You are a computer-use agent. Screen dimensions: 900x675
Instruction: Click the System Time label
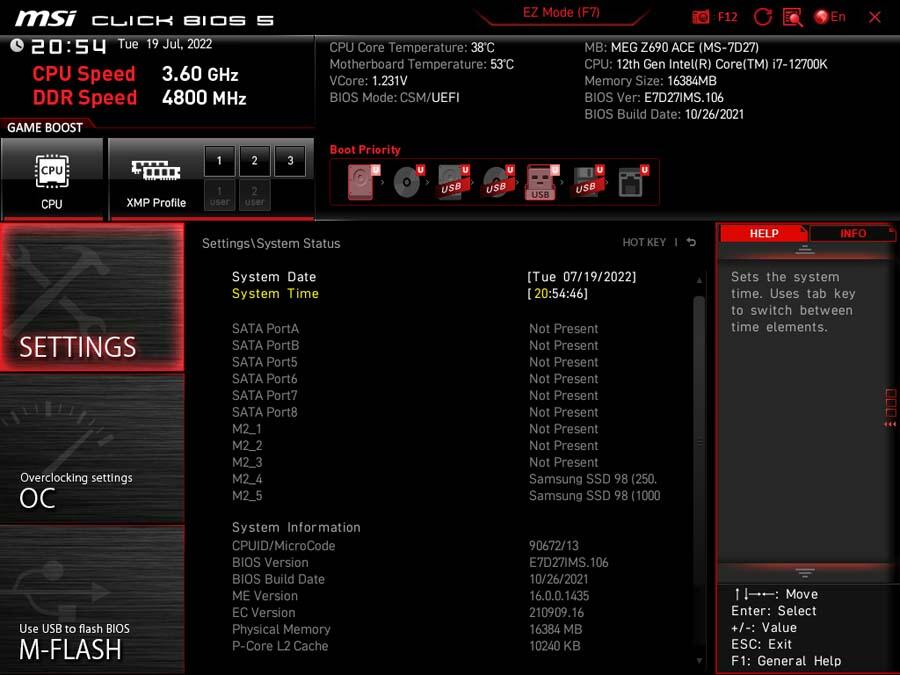275,293
